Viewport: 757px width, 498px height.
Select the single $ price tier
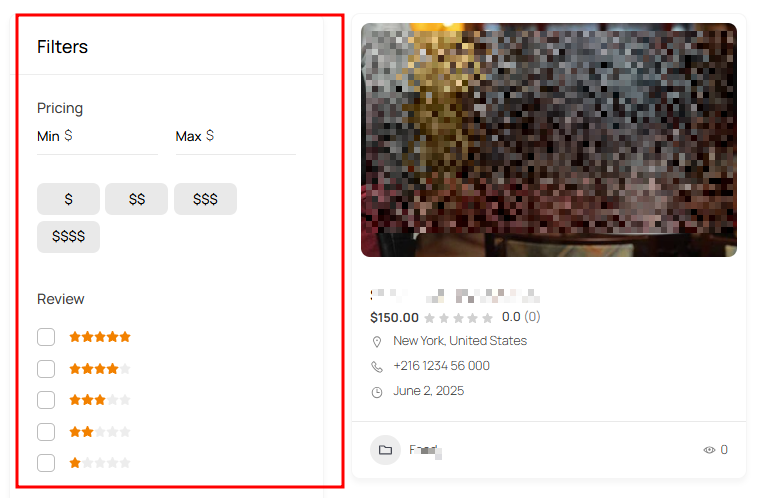coord(69,199)
